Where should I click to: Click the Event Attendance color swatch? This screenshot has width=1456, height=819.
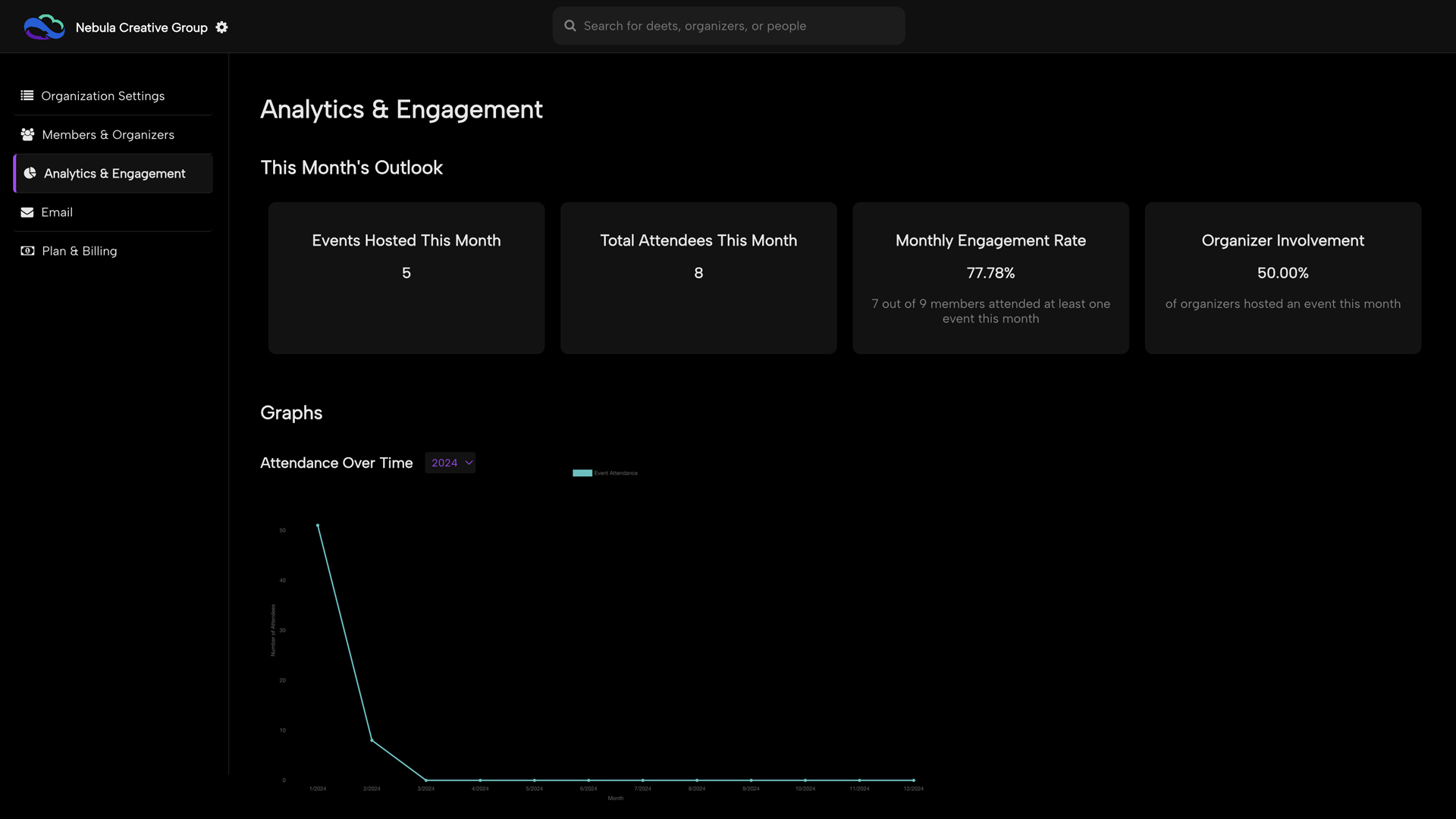(x=582, y=472)
